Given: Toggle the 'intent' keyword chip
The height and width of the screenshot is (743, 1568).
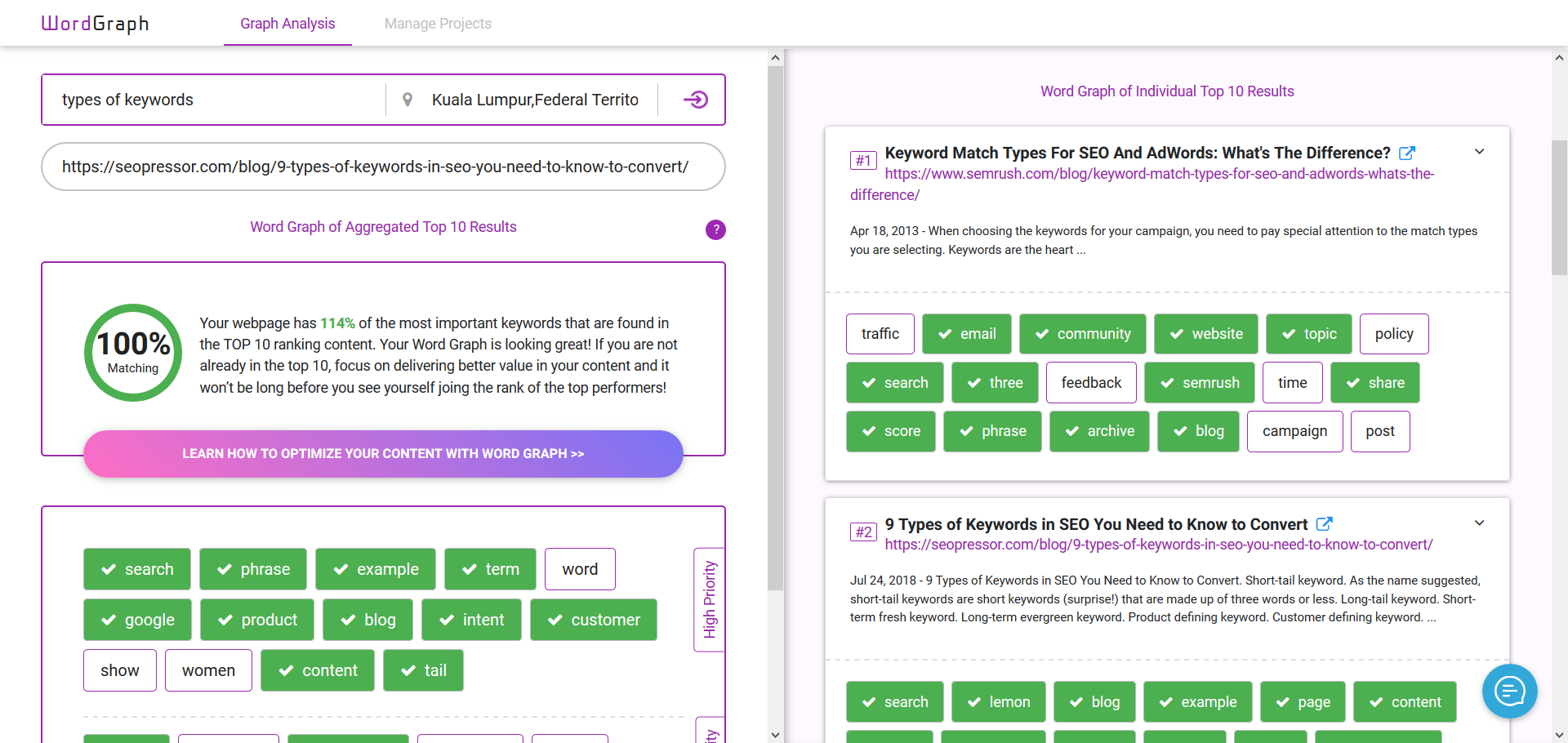Looking at the screenshot, I should click(471, 620).
